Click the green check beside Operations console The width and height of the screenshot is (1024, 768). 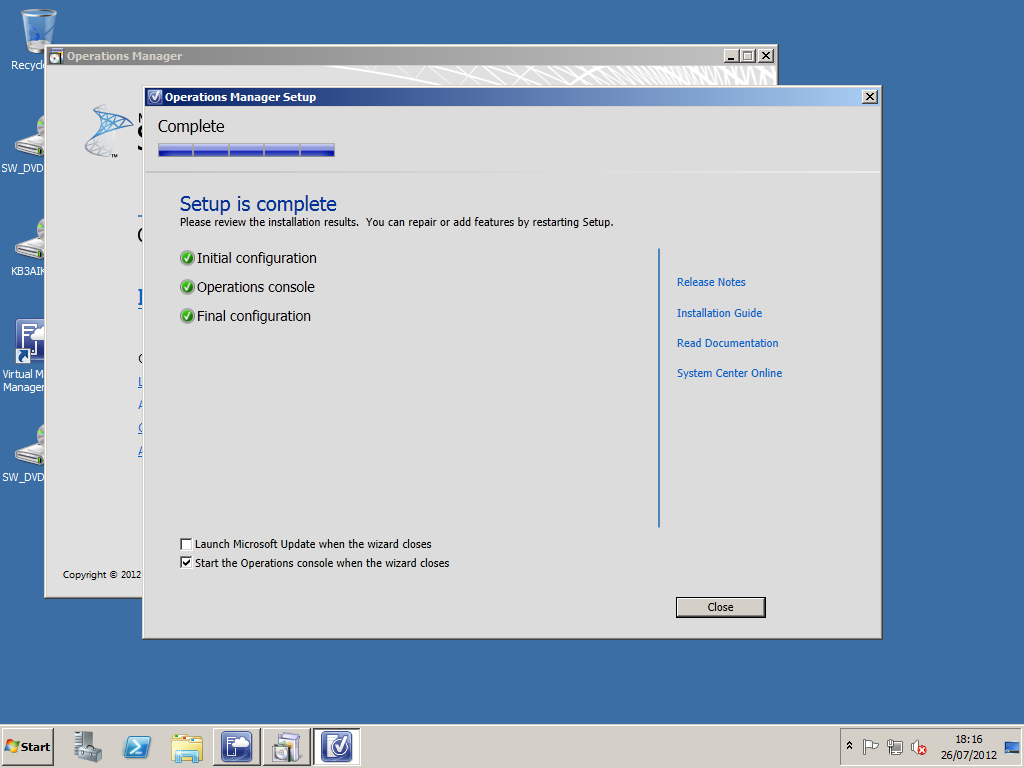click(x=187, y=287)
